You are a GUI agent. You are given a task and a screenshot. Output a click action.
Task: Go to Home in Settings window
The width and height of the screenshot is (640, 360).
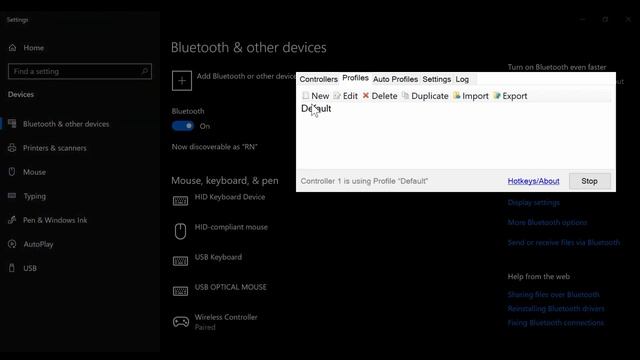point(26,48)
